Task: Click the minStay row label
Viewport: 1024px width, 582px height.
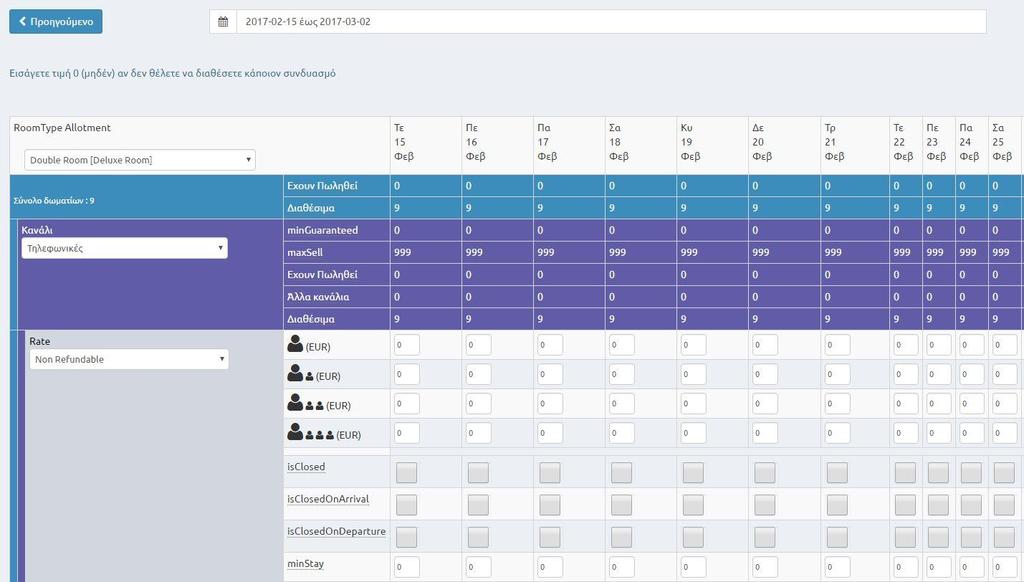Action: 306,563
